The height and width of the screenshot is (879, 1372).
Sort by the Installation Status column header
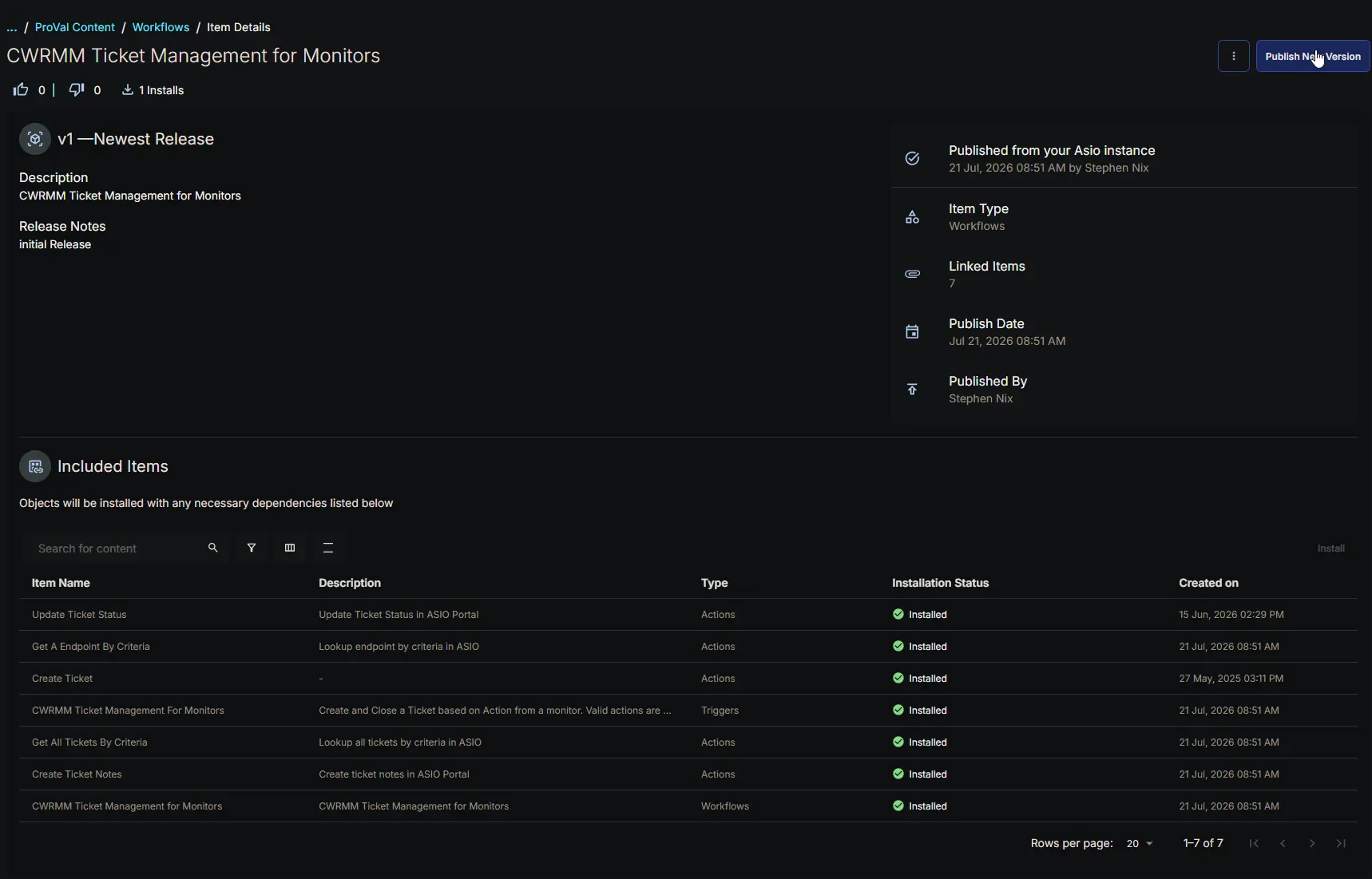[941, 583]
